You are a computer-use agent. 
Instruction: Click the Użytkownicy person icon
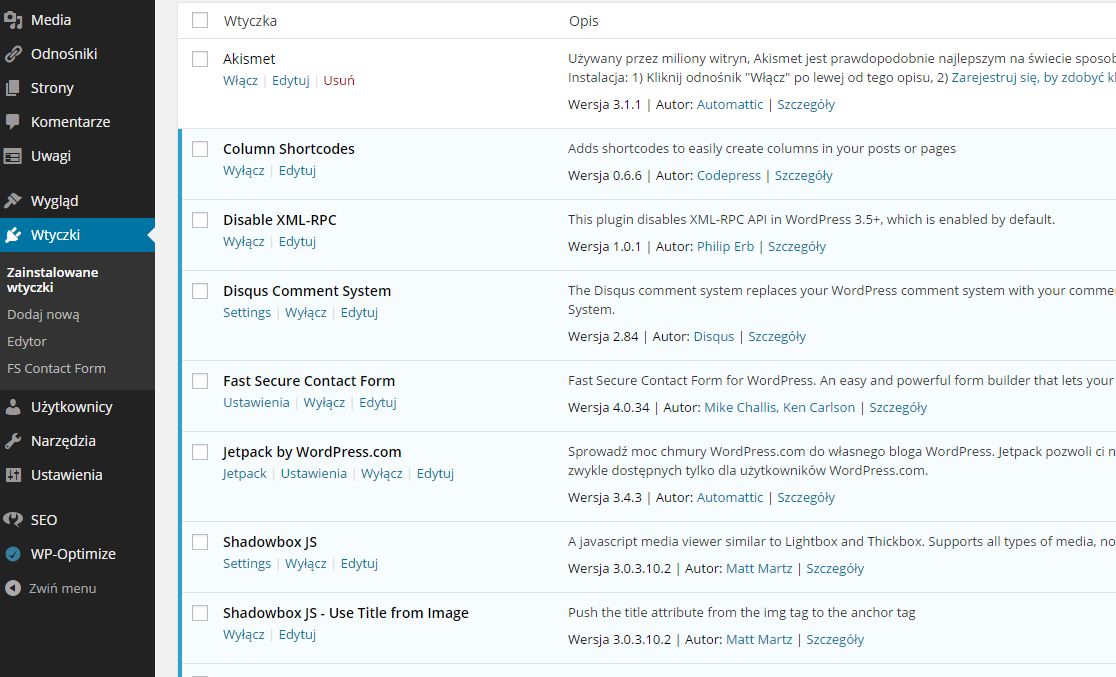pos(13,407)
